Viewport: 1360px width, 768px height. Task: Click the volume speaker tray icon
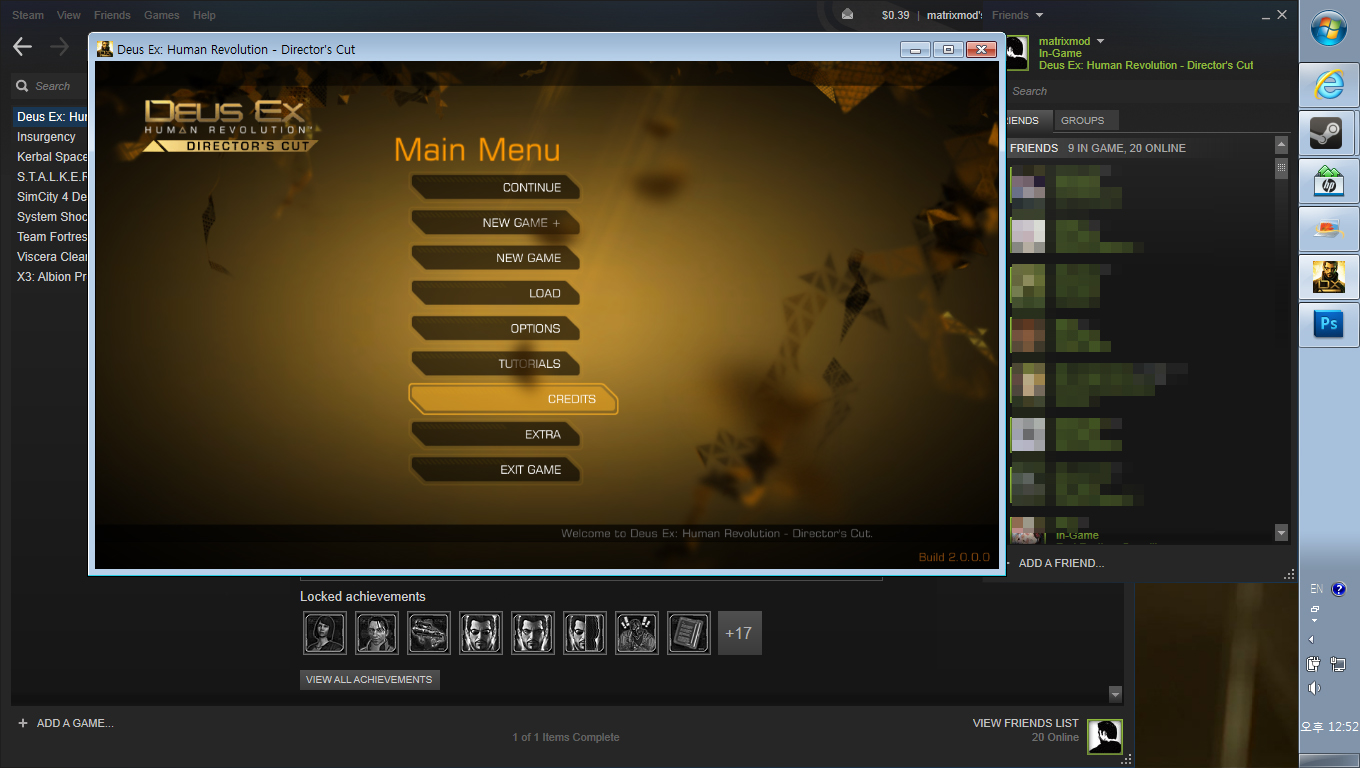[x=1314, y=687]
